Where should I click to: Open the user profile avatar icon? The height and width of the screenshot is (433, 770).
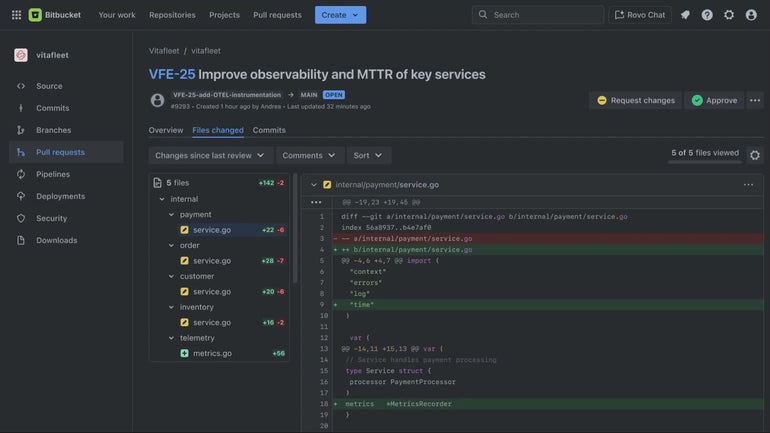[x=751, y=15]
